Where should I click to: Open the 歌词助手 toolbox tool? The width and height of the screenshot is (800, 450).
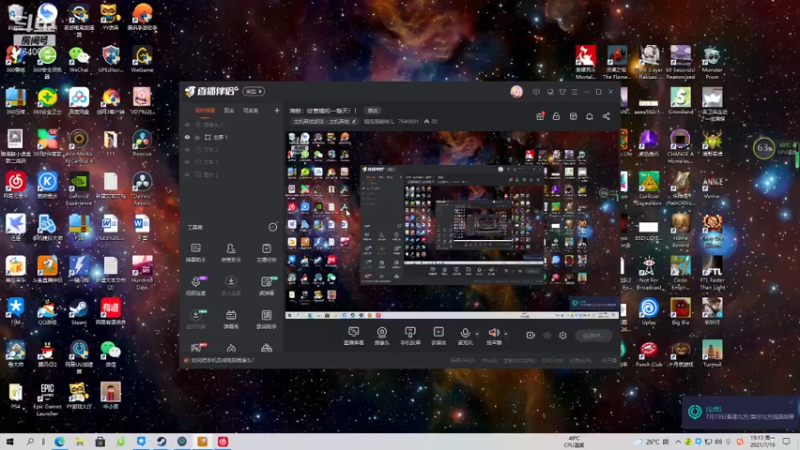click(266, 319)
